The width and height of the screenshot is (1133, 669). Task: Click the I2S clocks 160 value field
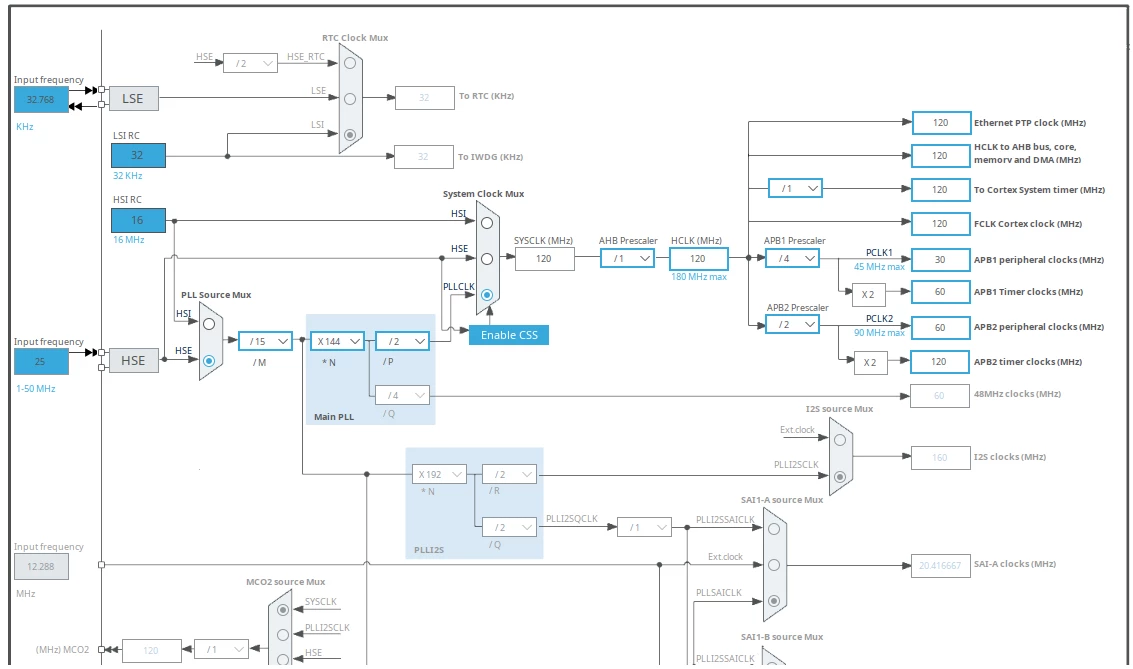[x=940, y=457]
